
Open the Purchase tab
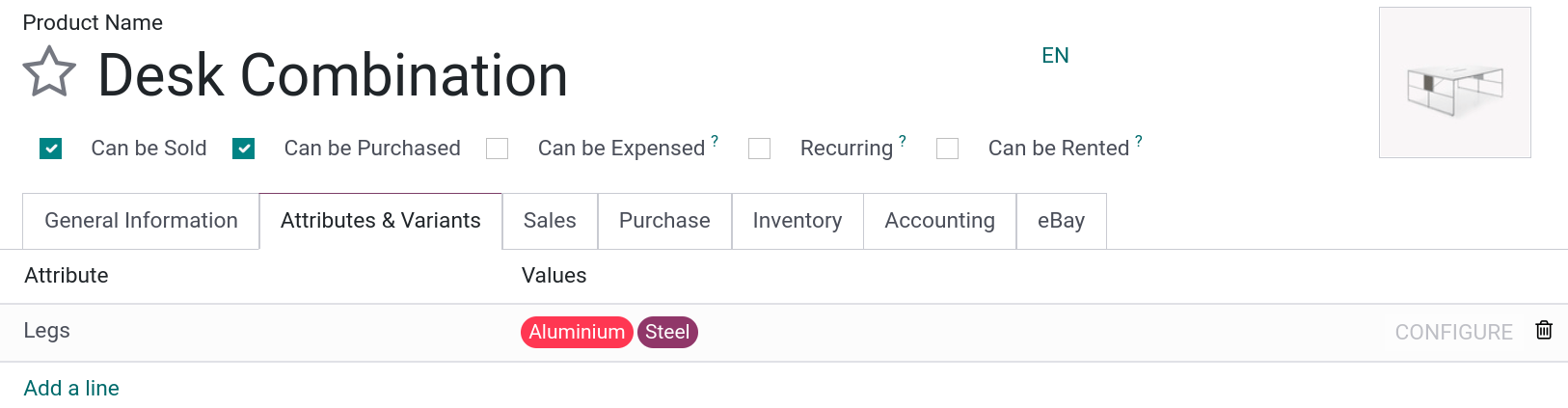click(x=664, y=221)
